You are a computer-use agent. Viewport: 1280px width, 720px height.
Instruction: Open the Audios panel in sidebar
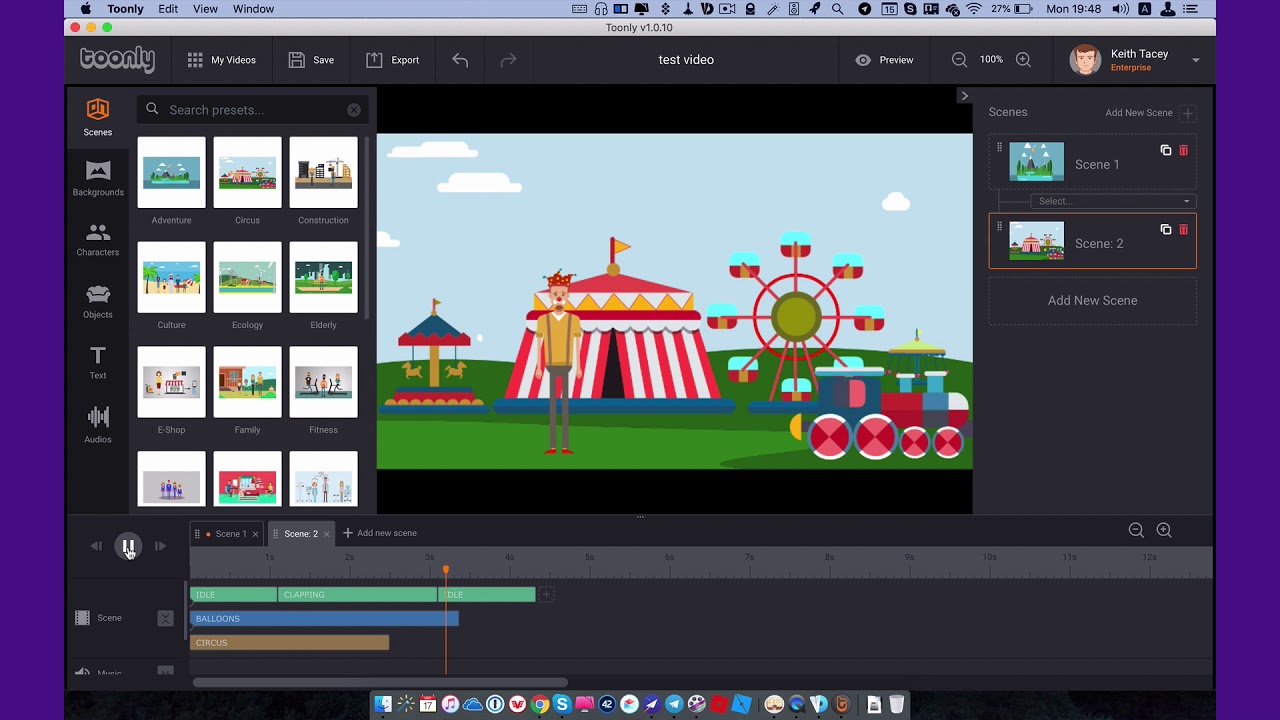point(98,424)
